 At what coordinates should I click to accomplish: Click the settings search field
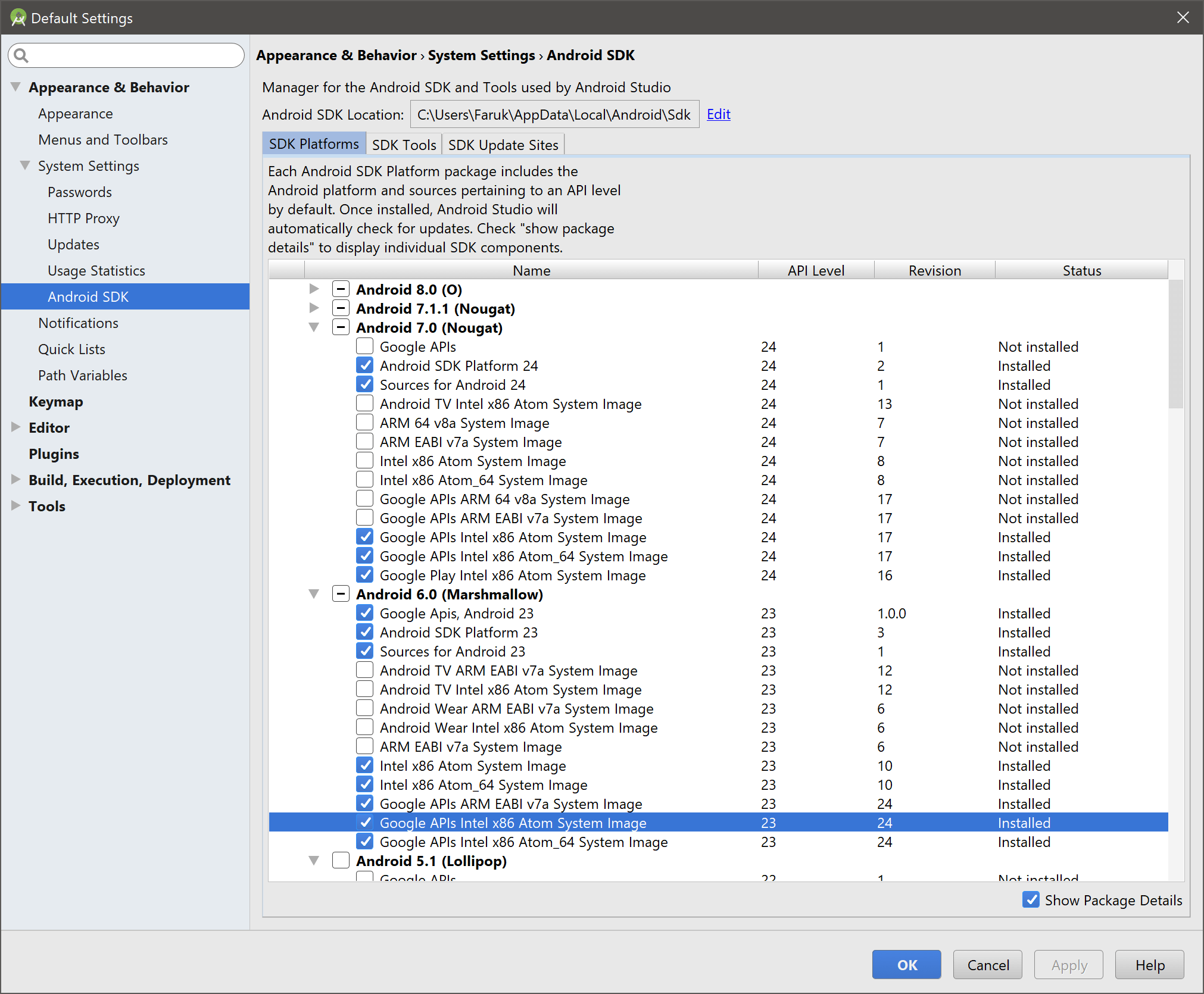click(x=126, y=55)
